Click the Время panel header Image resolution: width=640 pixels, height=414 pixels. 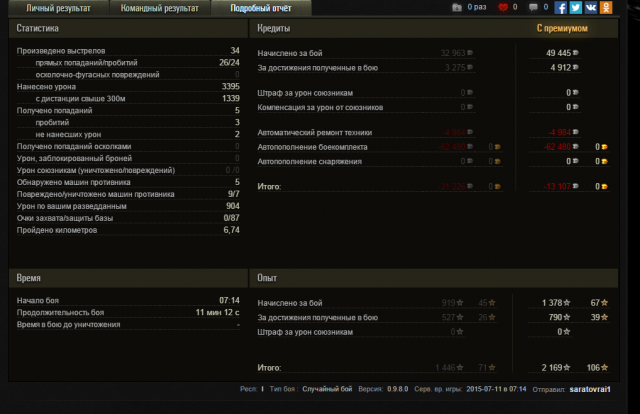31,277
